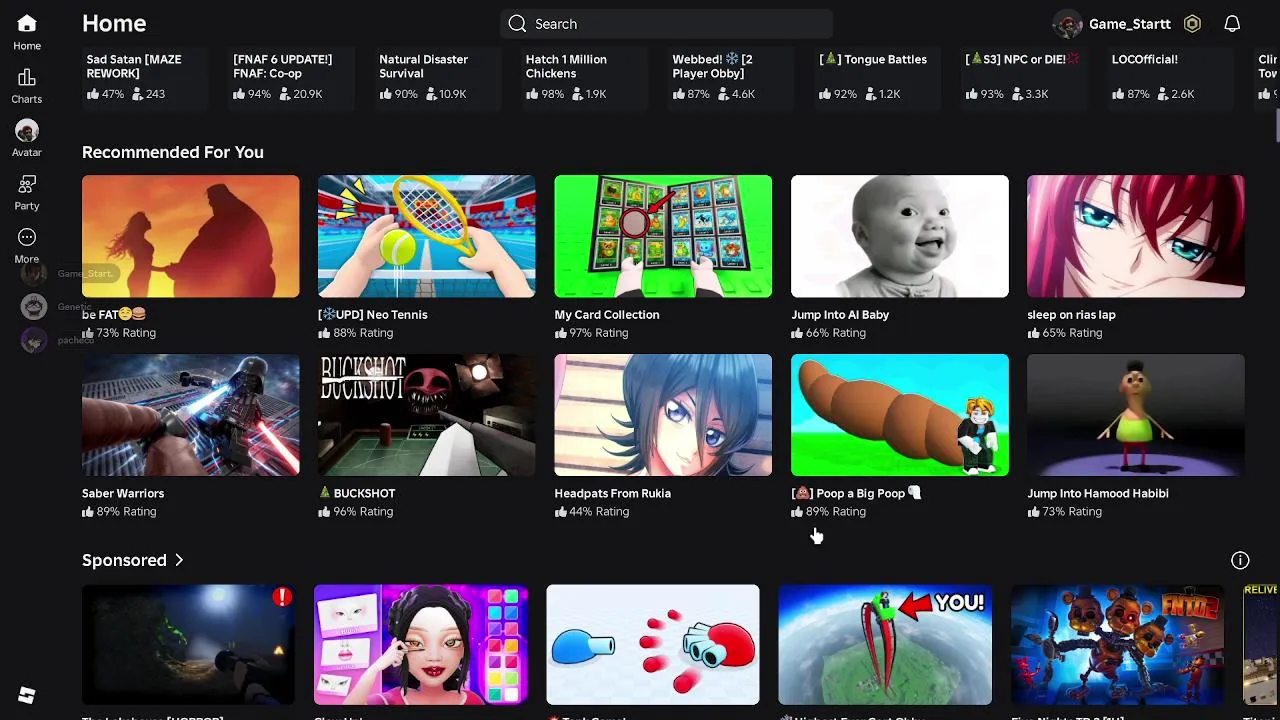Click the Hatch 1 Million Chickens title

tap(566, 66)
